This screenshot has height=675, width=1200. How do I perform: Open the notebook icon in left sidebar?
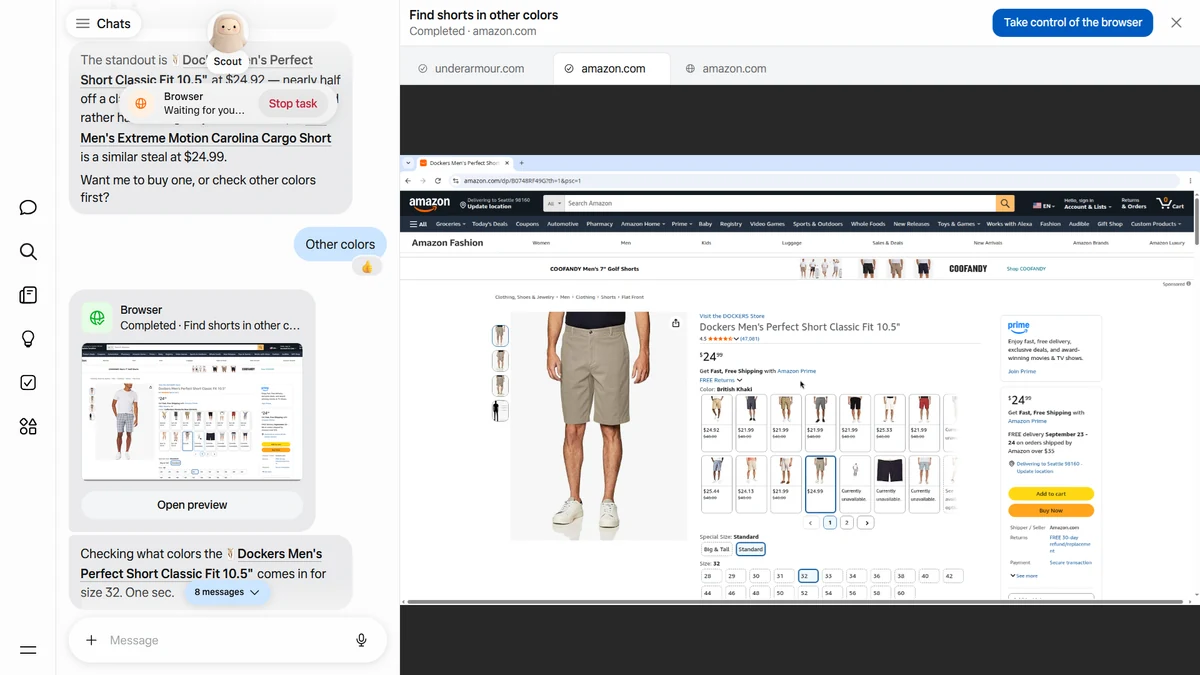(x=28, y=295)
